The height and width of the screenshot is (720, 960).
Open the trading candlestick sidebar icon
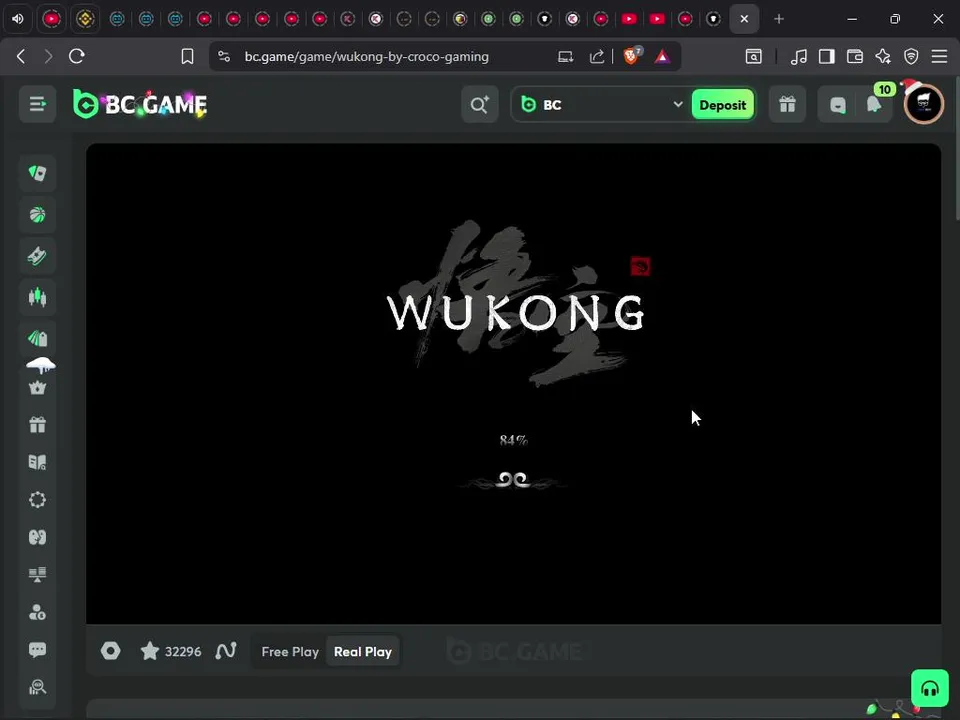[x=37, y=297]
